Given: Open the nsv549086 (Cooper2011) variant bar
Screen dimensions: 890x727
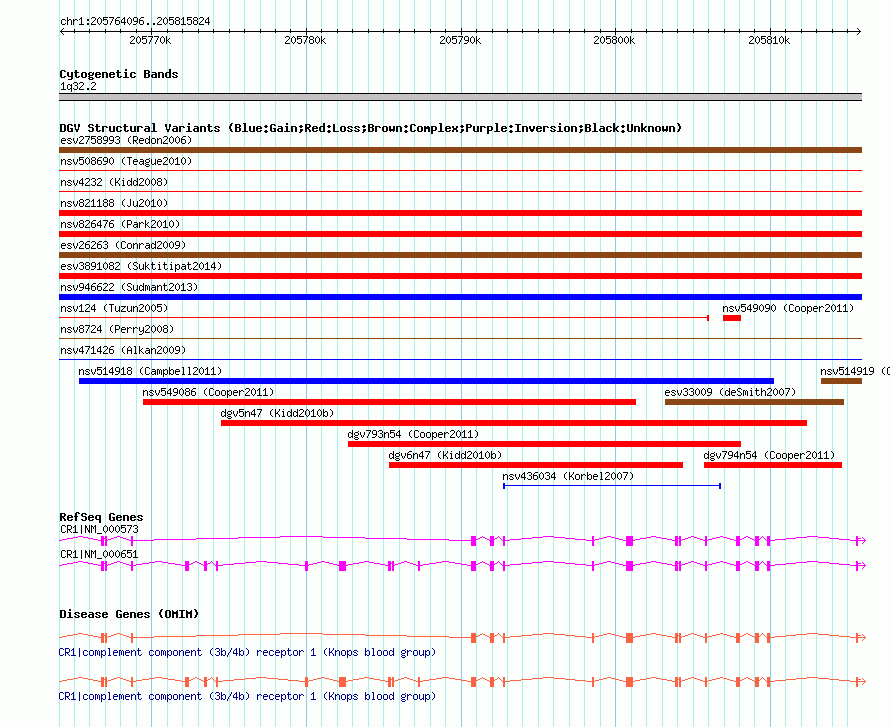Looking at the screenshot, I should [389, 402].
